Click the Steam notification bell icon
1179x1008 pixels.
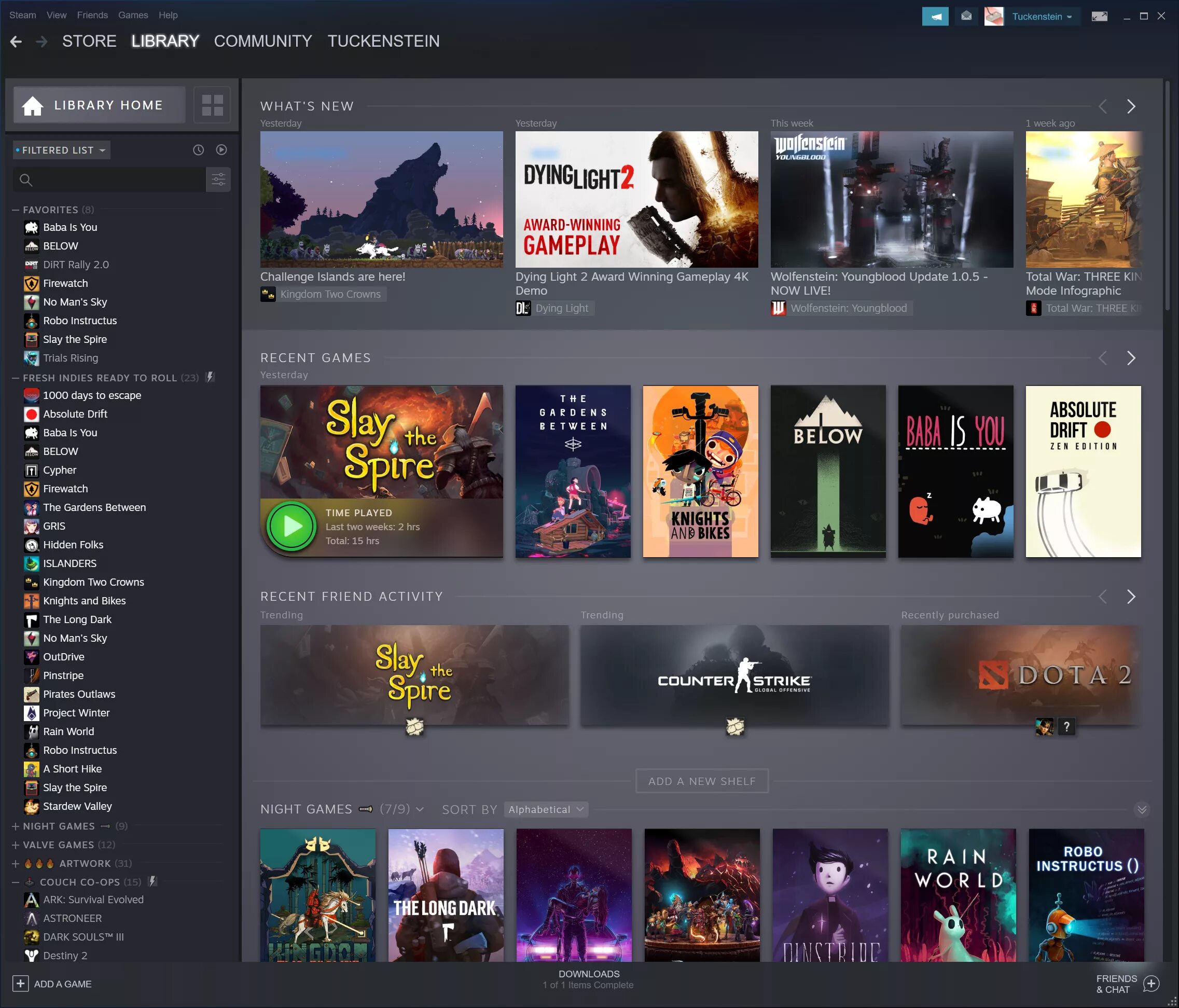(935, 15)
